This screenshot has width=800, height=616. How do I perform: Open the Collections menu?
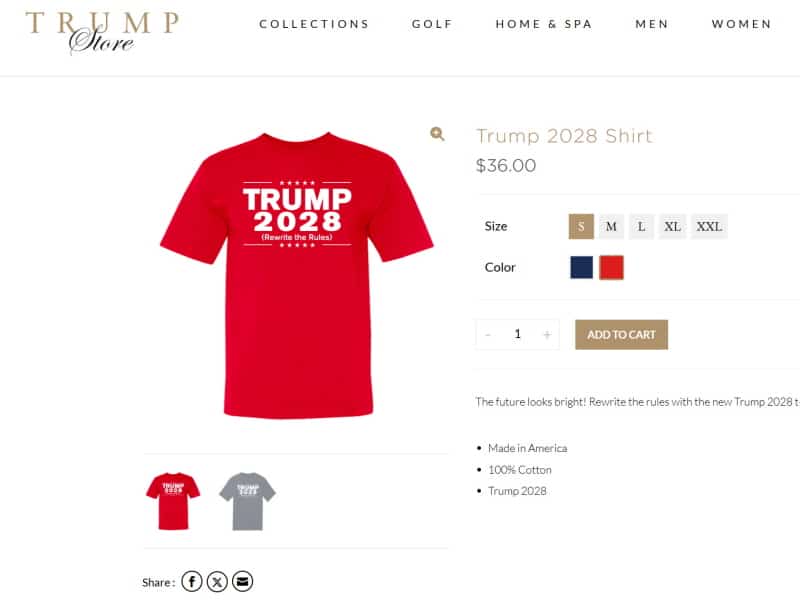click(x=314, y=24)
